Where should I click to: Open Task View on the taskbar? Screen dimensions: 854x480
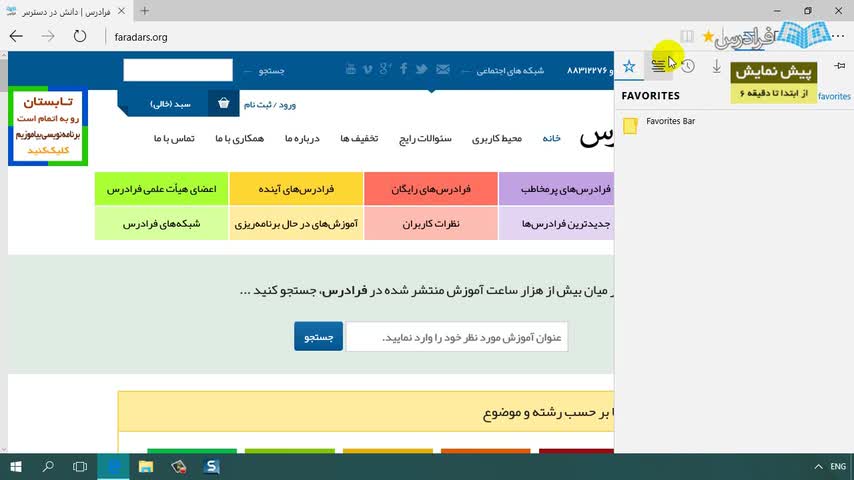[x=80, y=466]
